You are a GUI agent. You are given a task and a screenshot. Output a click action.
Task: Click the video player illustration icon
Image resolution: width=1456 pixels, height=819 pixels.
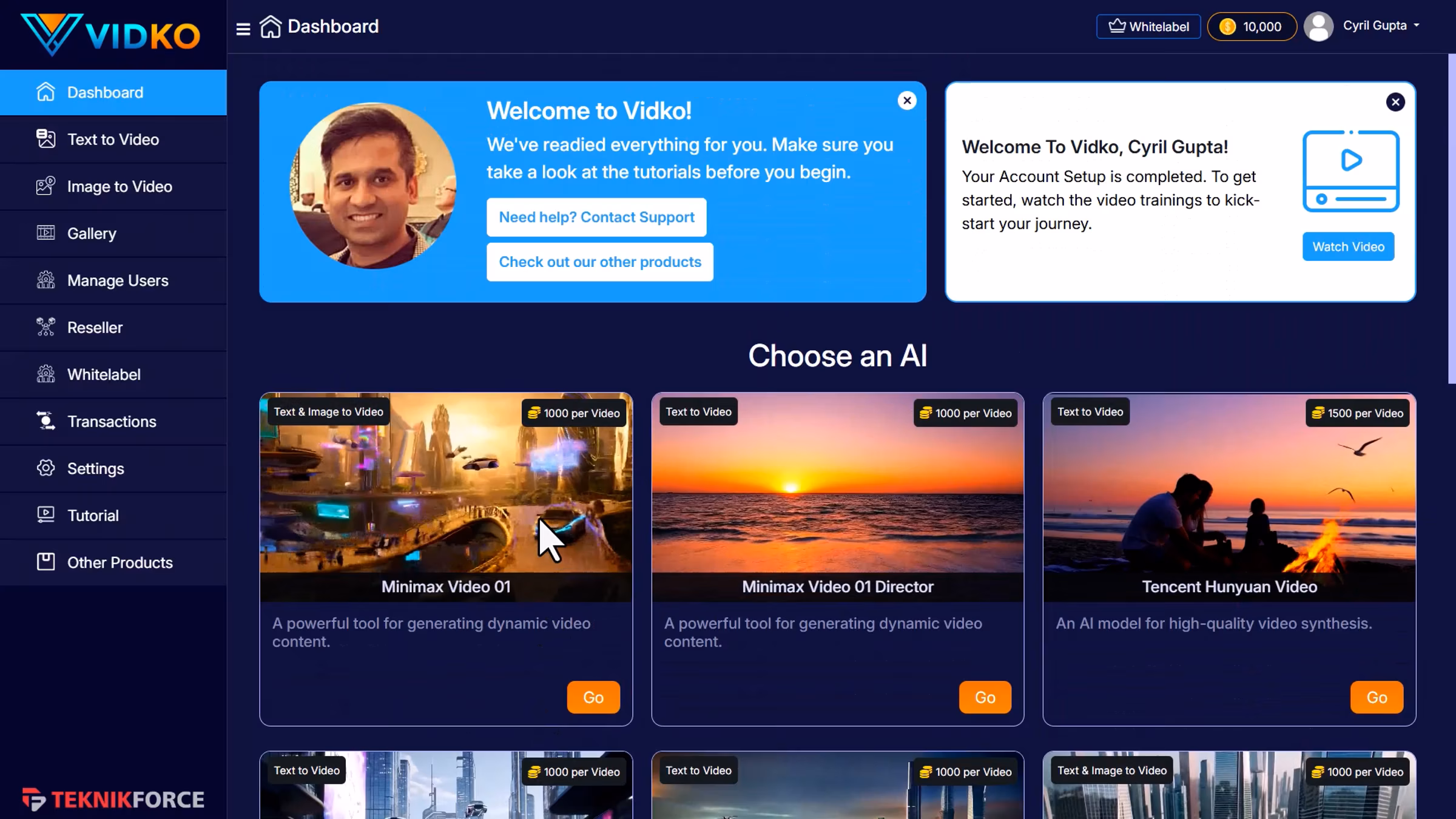pyautogui.click(x=1350, y=171)
